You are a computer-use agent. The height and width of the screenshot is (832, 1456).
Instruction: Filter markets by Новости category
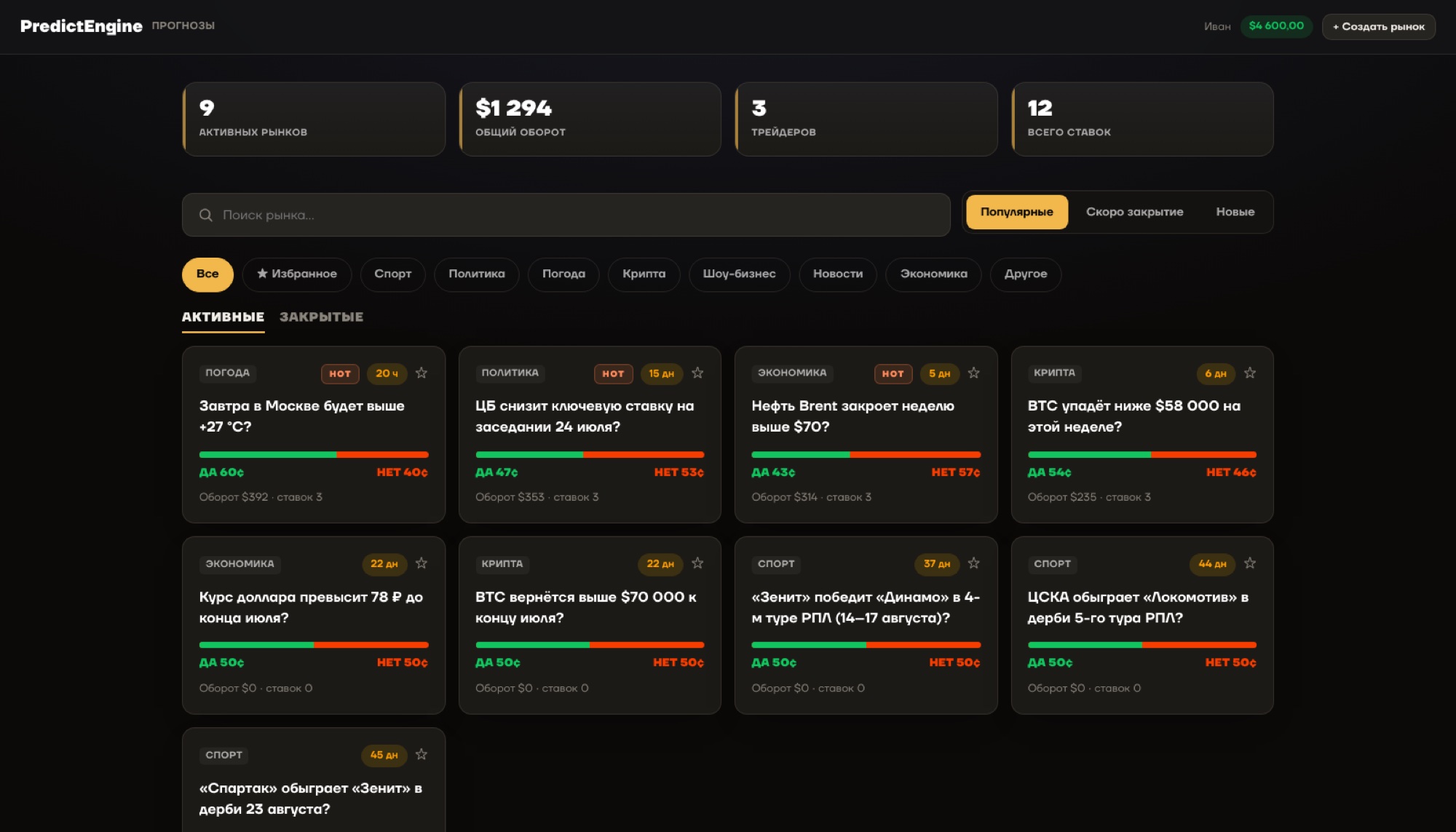click(837, 274)
